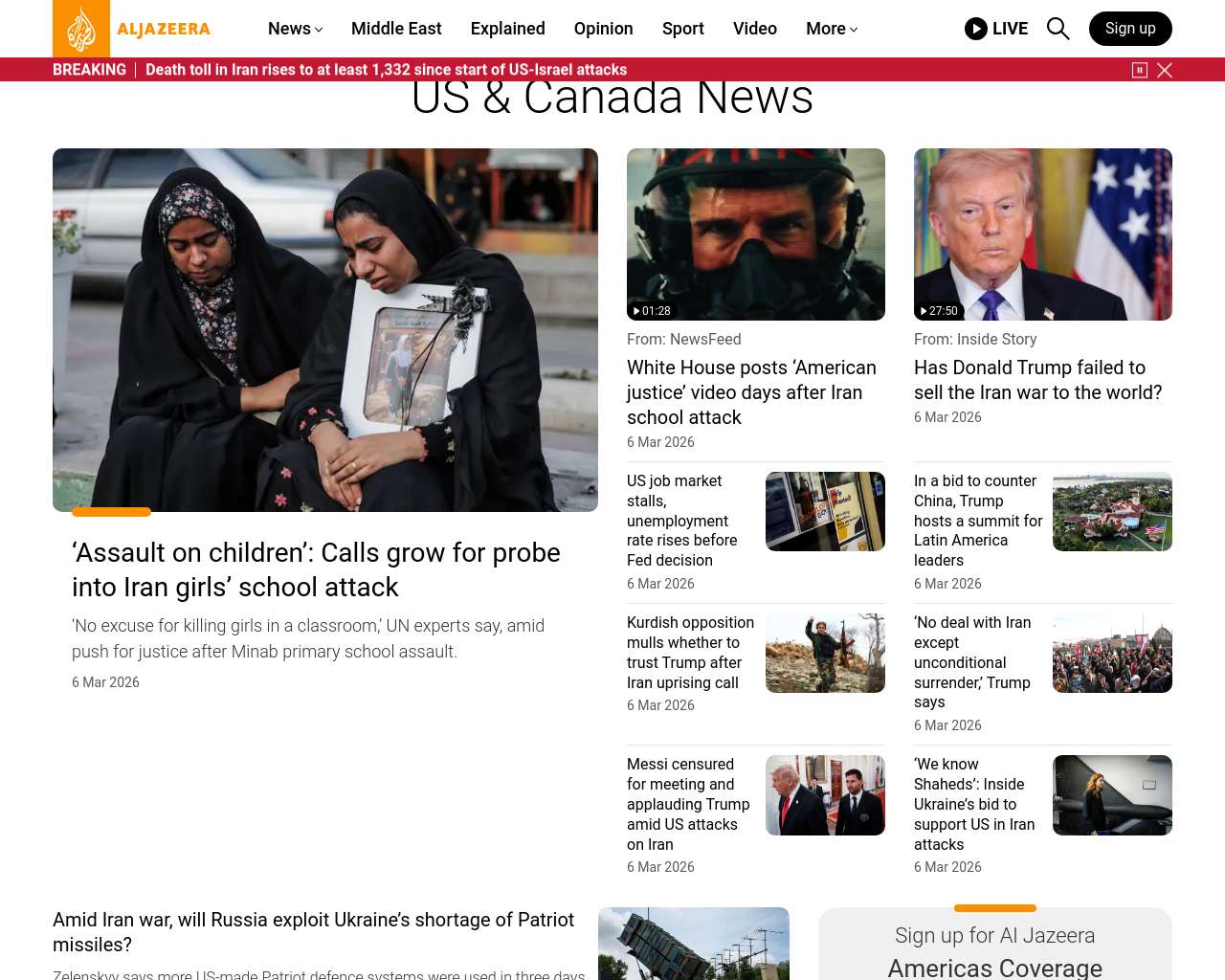Click the Messi and Trump thumbnail image
The height and width of the screenshot is (980, 1225).
(825, 795)
